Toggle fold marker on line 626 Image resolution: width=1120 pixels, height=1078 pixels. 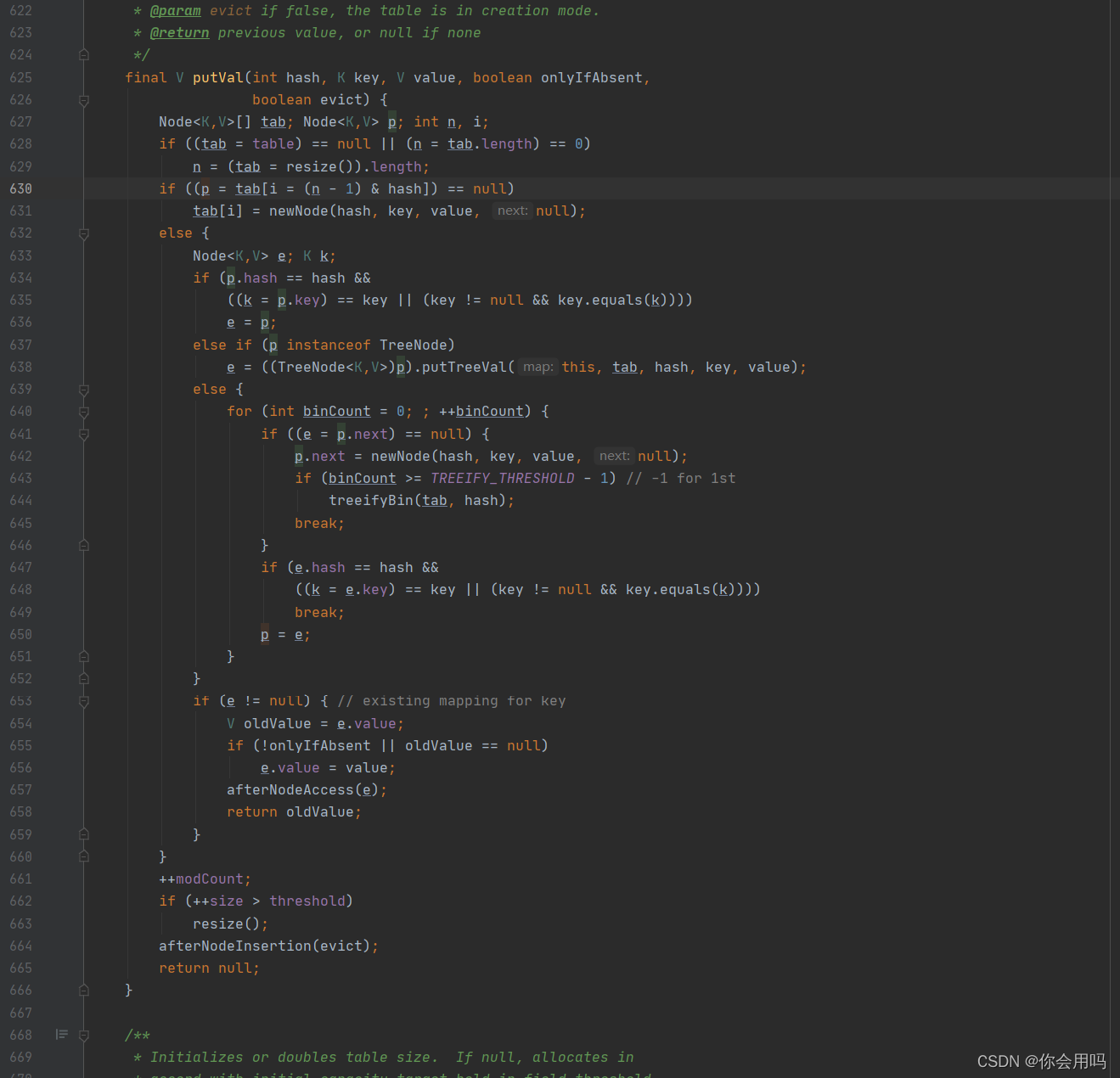click(x=84, y=100)
